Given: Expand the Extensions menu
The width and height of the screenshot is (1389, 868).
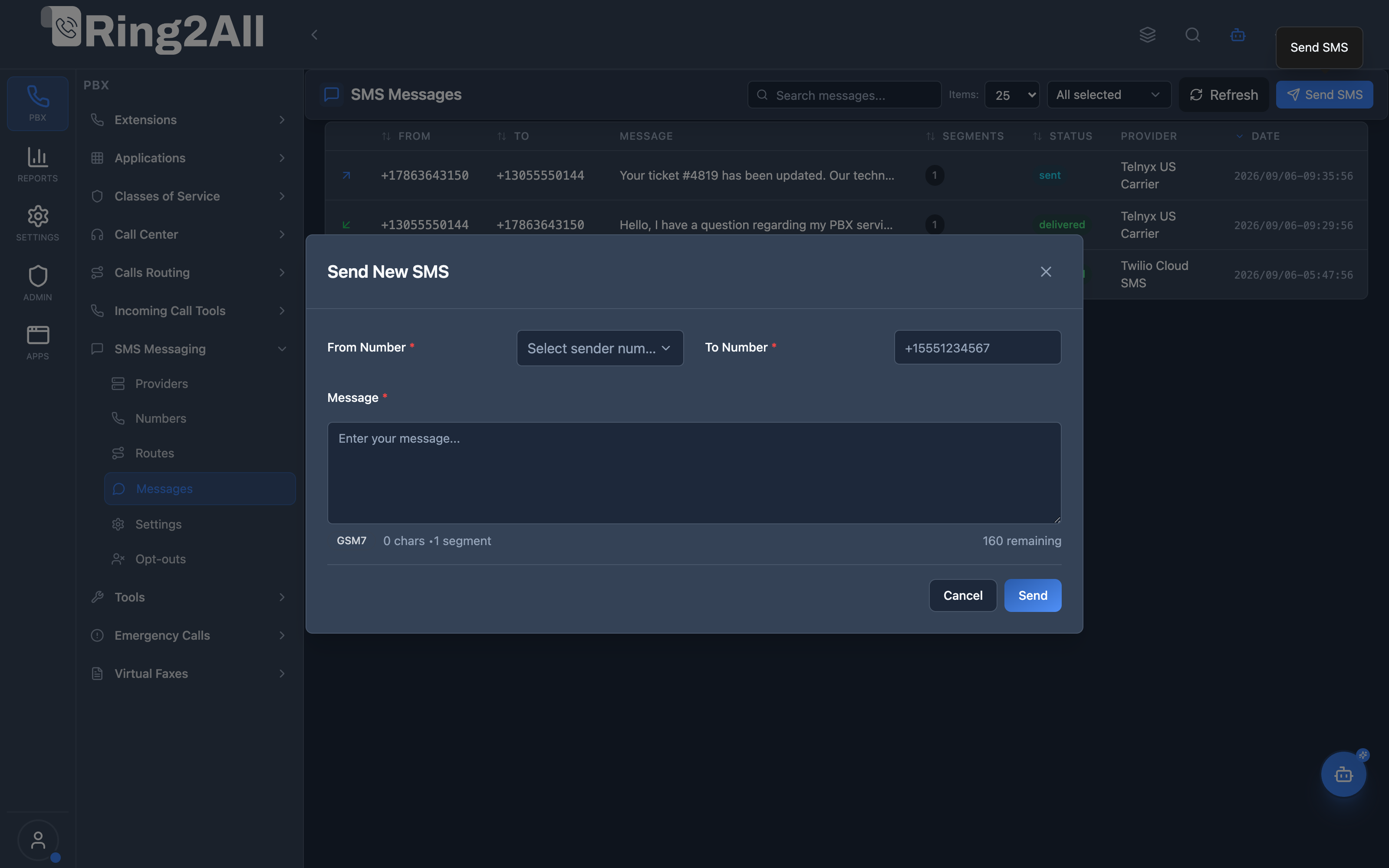Looking at the screenshot, I should point(189,119).
